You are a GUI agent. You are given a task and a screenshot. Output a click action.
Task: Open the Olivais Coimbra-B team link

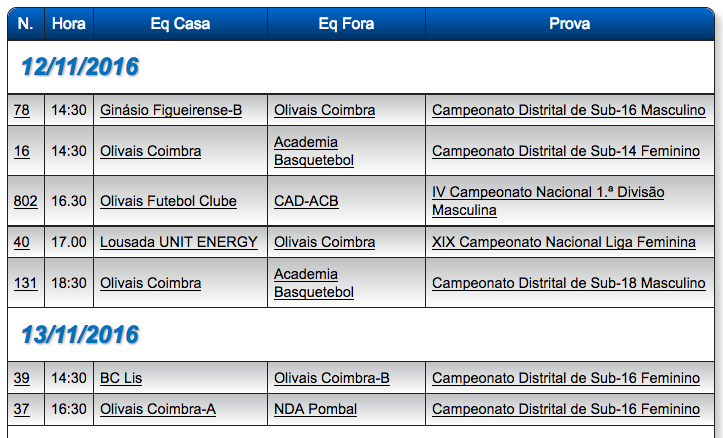[332, 379]
